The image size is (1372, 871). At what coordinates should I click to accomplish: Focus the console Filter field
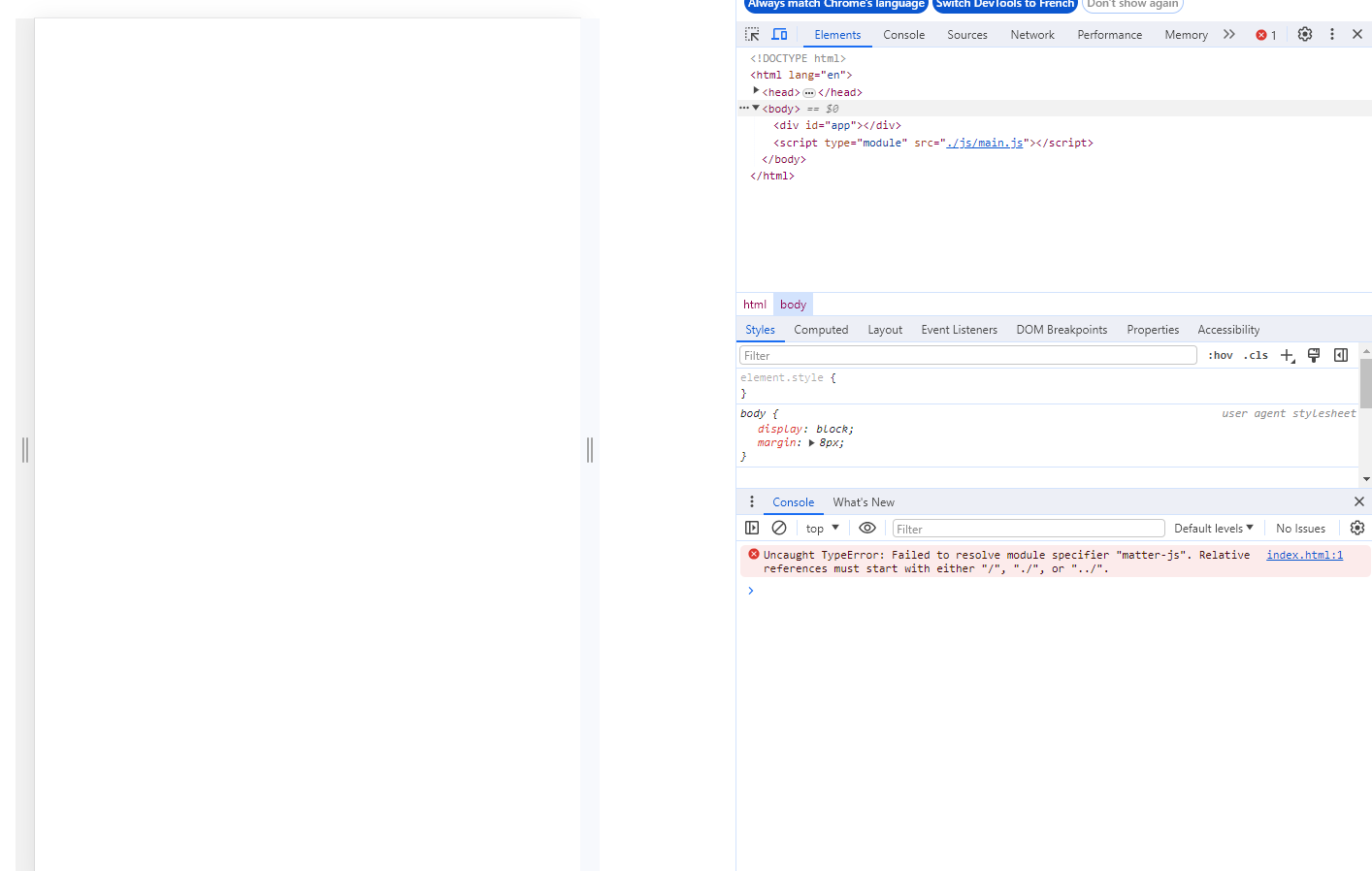1029,529
